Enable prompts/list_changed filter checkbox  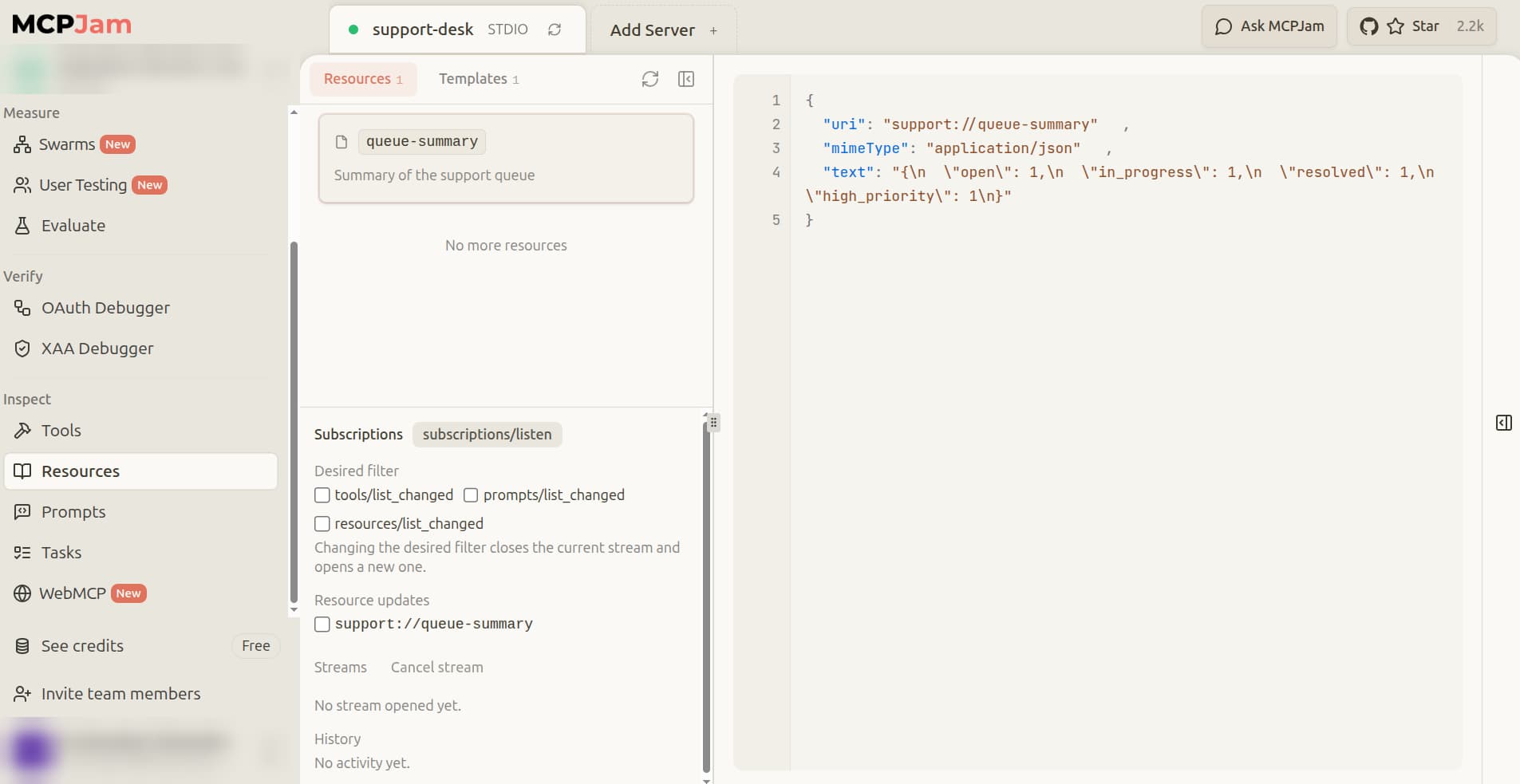tap(471, 495)
